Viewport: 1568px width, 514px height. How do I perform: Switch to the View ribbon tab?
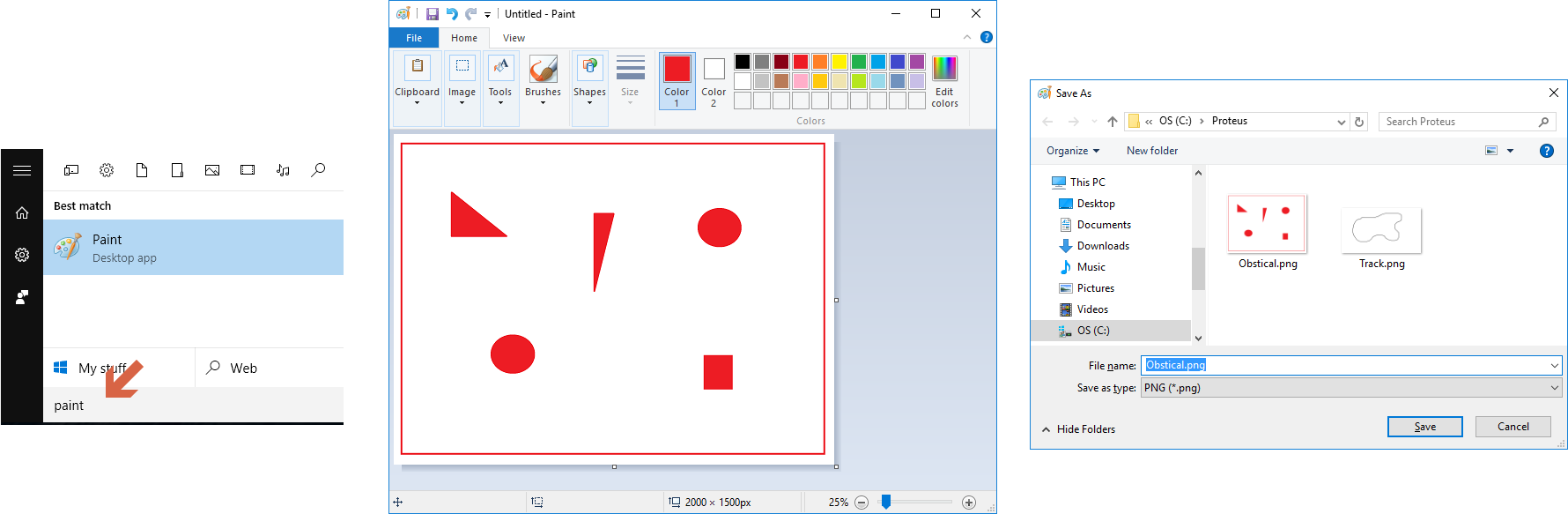[514, 38]
